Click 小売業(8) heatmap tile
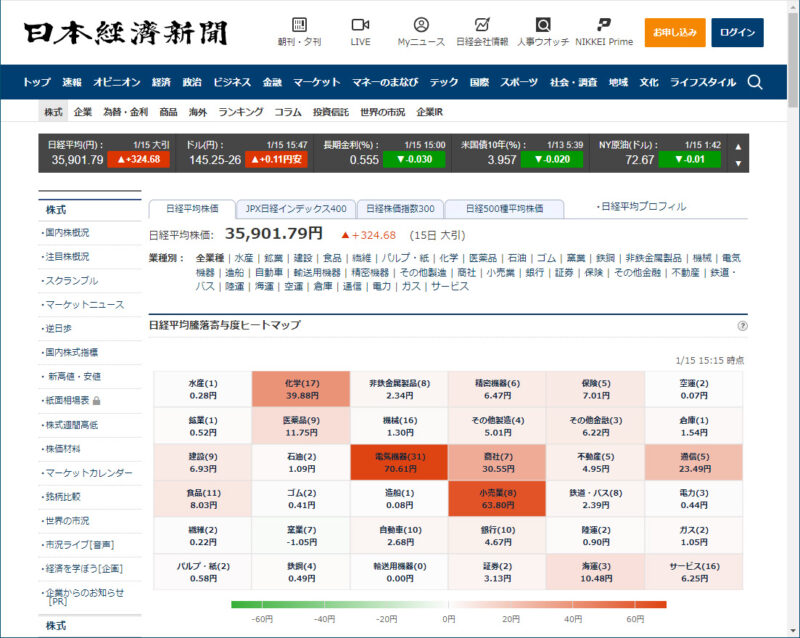This screenshot has width=800, height=638. 497,498
